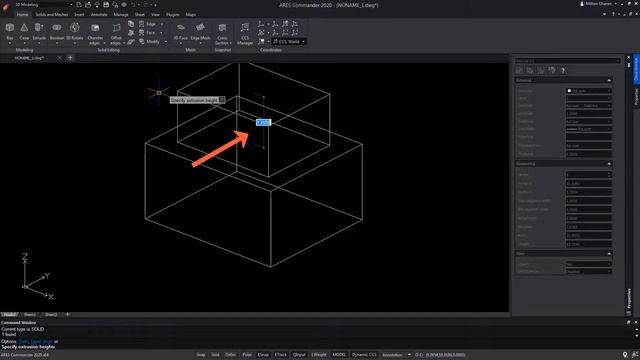640x360 pixels.
Task: Toggle Dynamic CCS in the status bar
Action: coord(364,355)
